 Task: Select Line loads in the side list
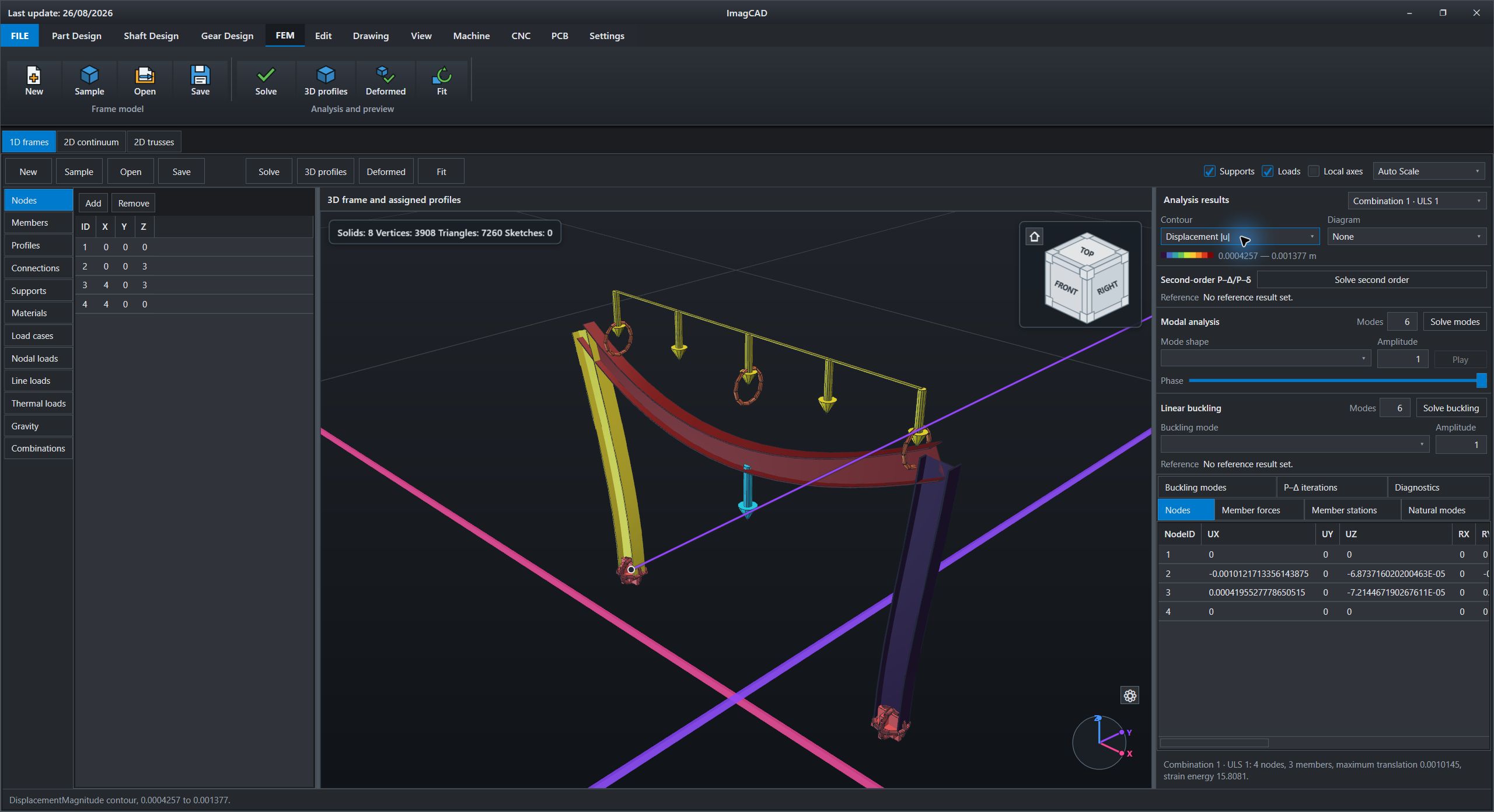pos(39,380)
